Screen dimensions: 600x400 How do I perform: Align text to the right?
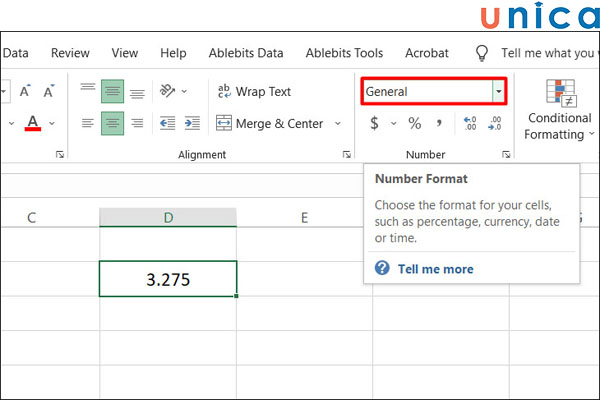[x=137, y=124]
